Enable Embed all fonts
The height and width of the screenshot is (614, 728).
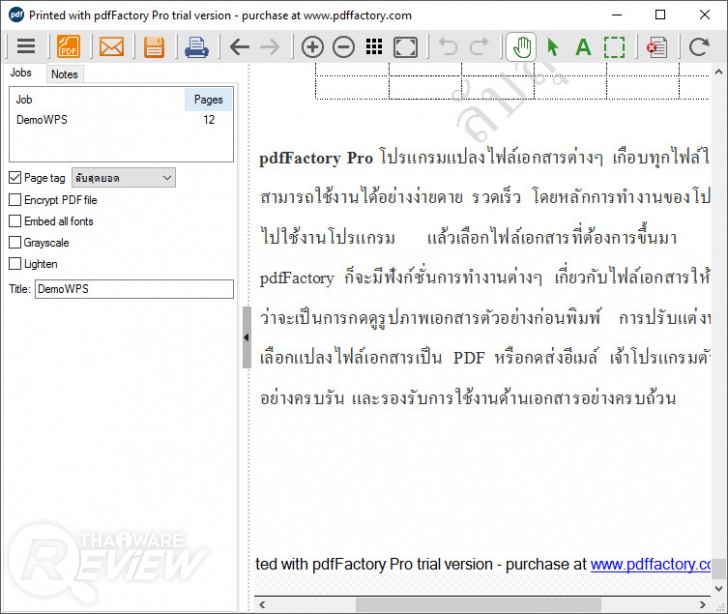click(15, 221)
